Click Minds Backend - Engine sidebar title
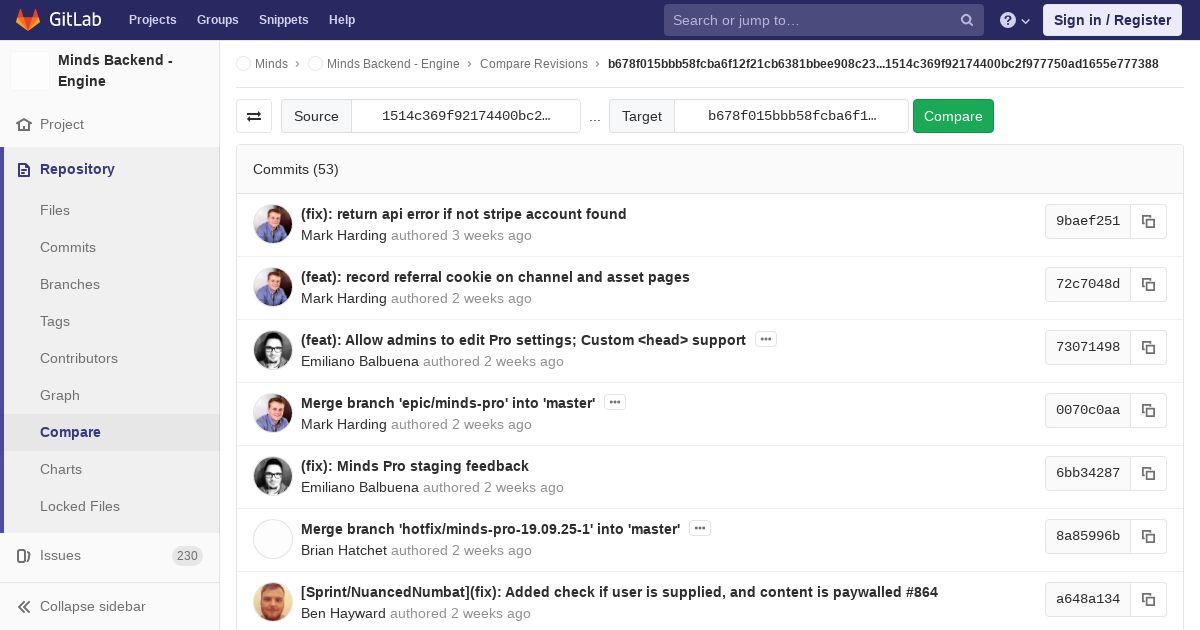Viewport: 1200px width, 630px height. coord(116,71)
